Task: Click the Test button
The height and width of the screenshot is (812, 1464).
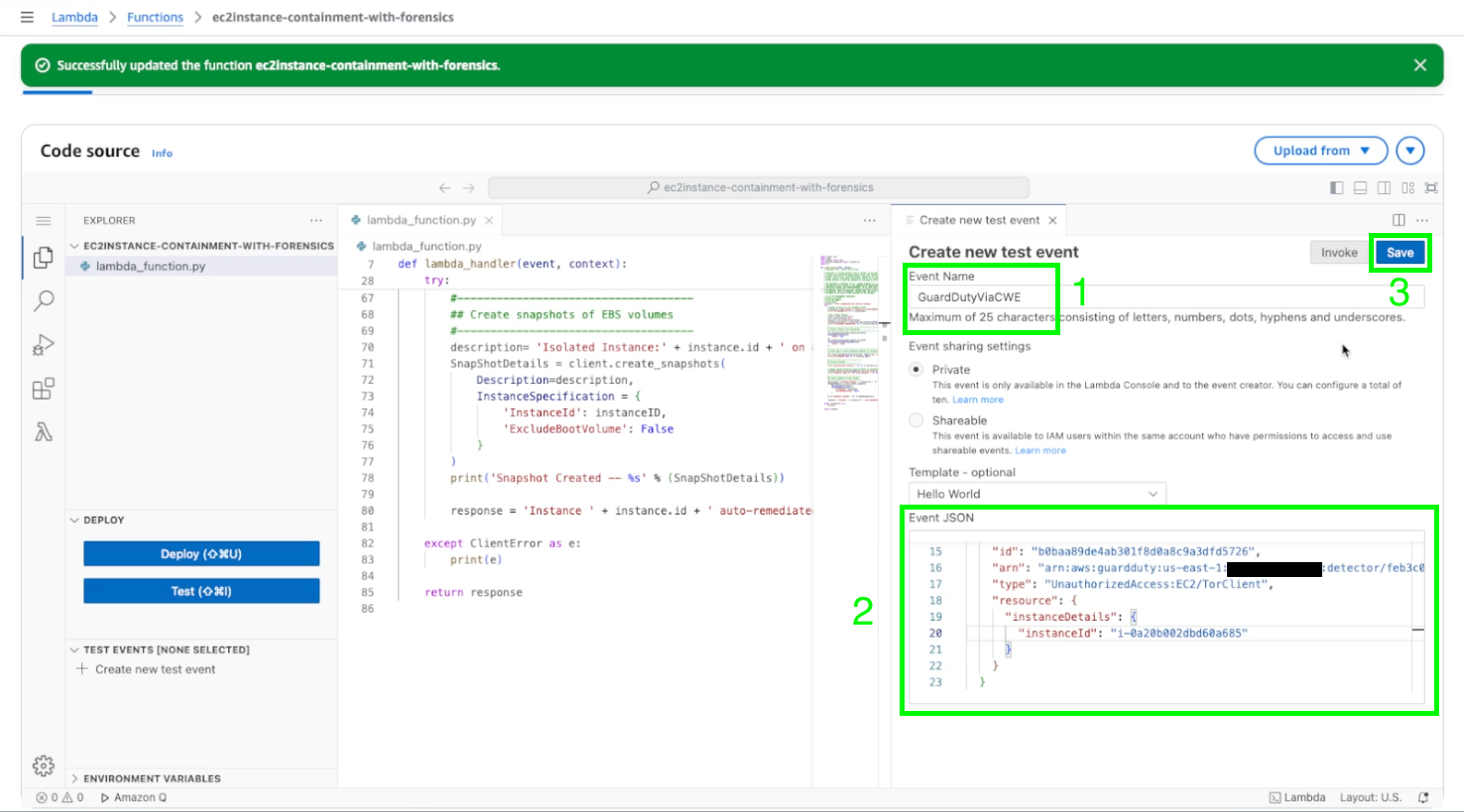Action: coord(201,591)
